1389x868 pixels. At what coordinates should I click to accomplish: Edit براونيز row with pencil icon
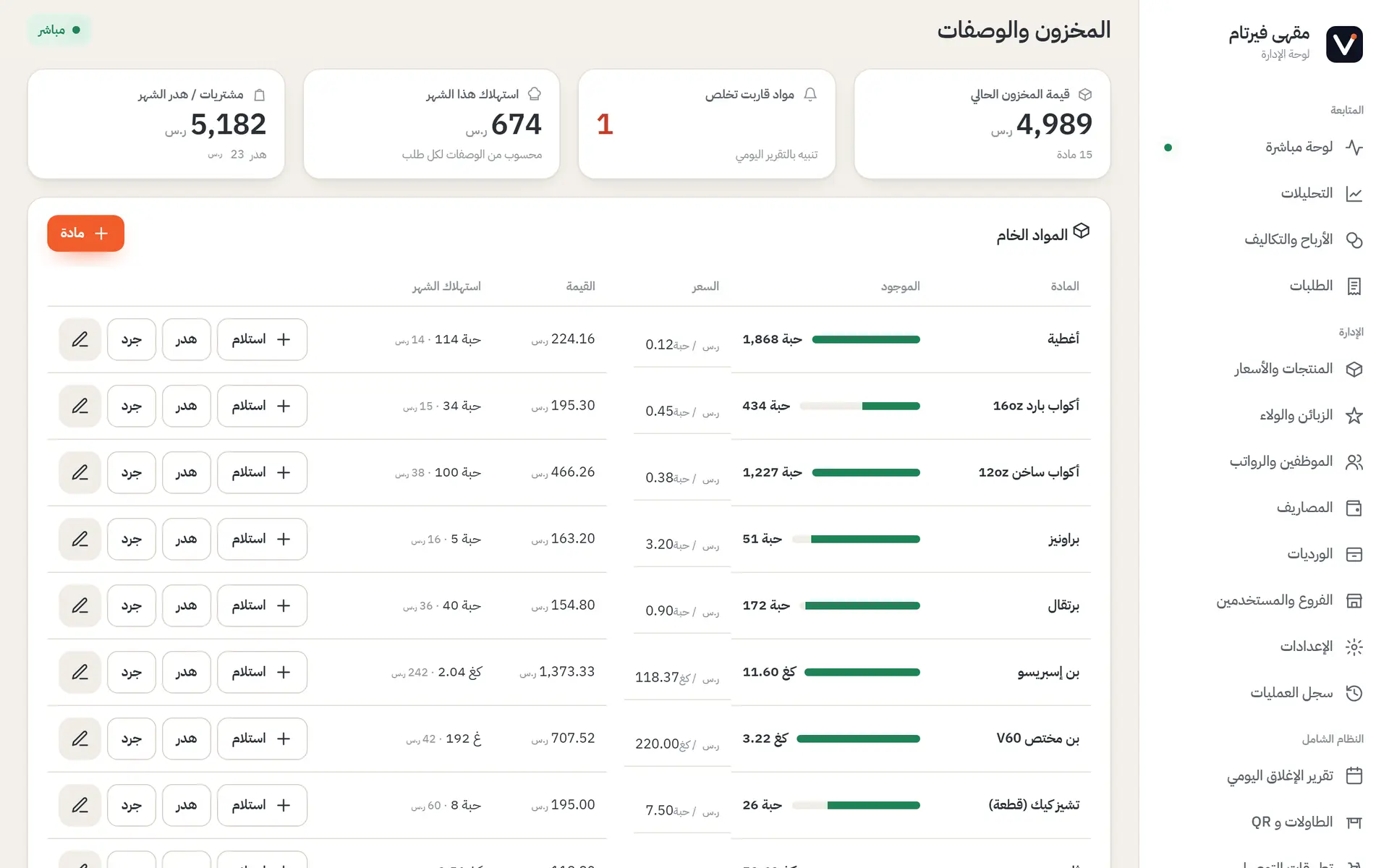[x=80, y=539]
